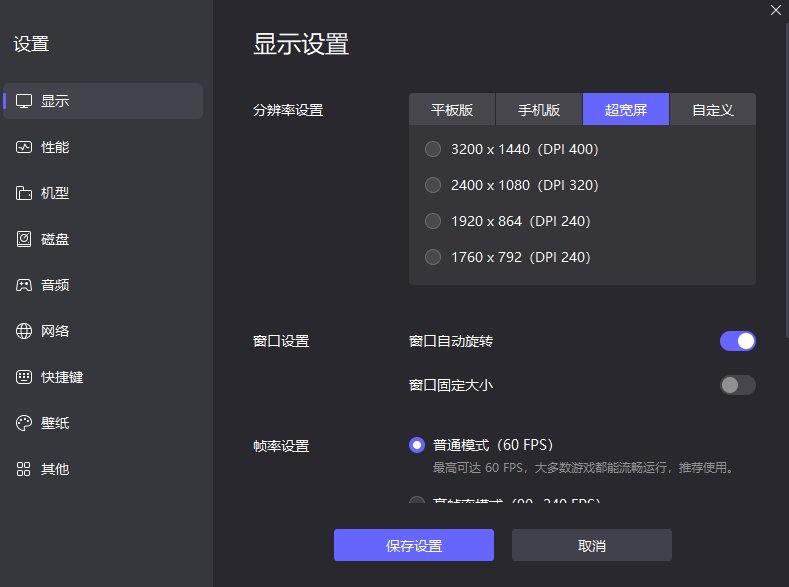This screenshot has height=587, width=789.
Task: Click the gamepad icon beside 音频
Action: coord(24,285)
